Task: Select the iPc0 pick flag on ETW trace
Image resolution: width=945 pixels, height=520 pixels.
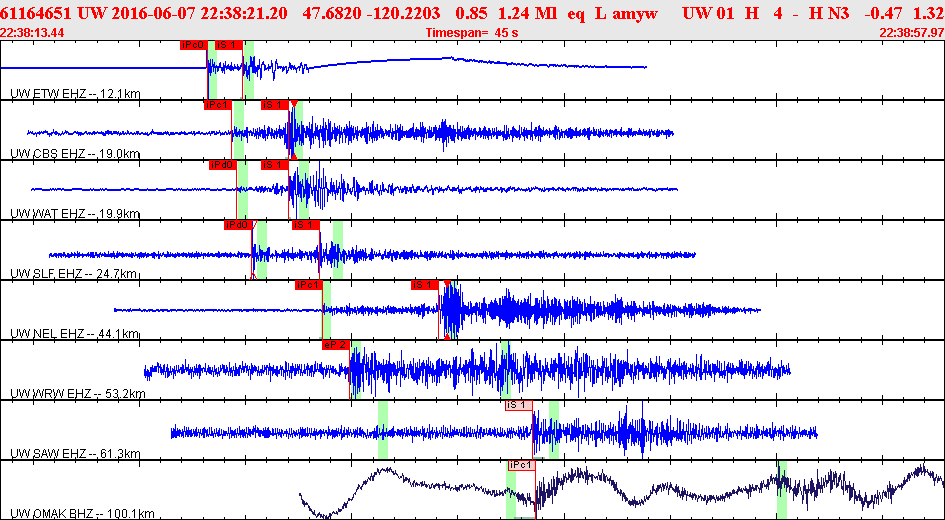Action: tap(193, 45)
